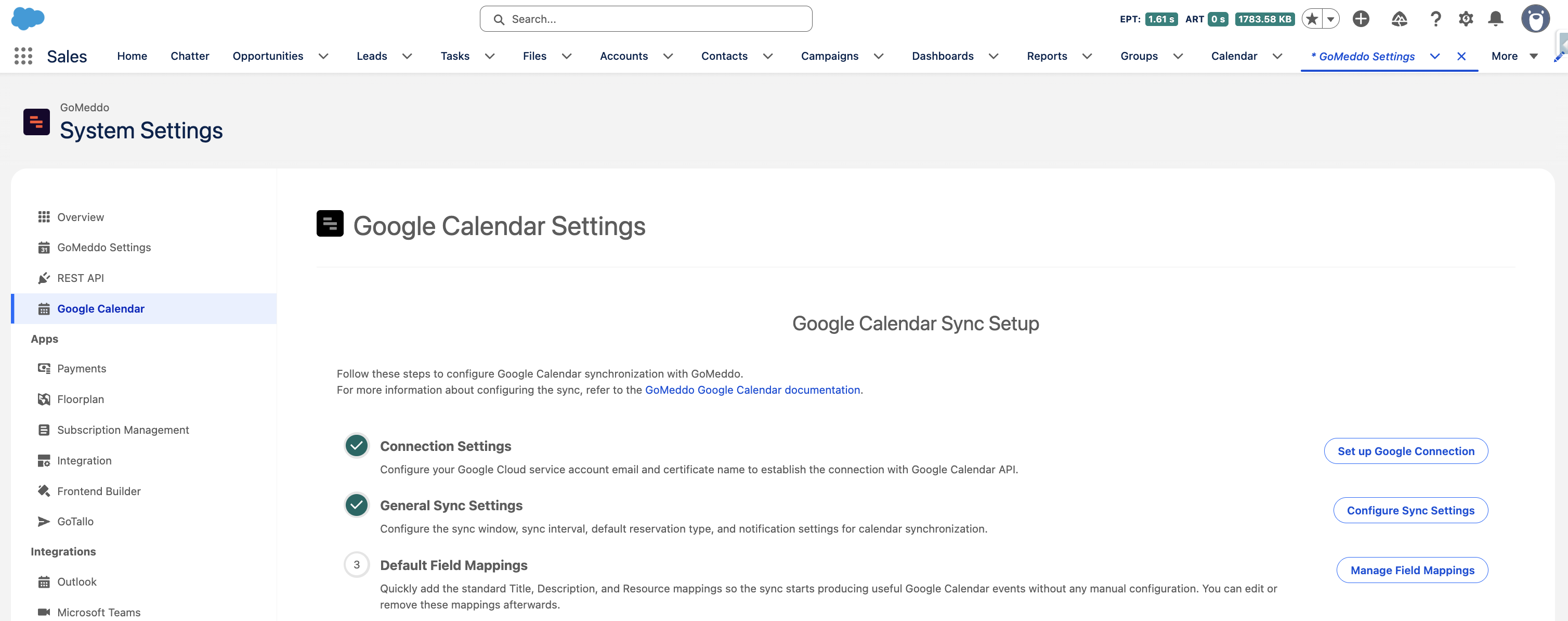Close the GoMeddo Settings tab

coord(1461,56)
